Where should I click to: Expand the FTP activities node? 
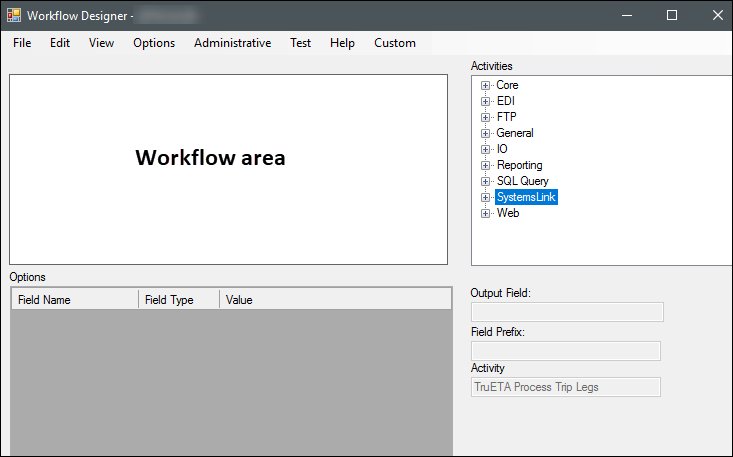point(485,117)
